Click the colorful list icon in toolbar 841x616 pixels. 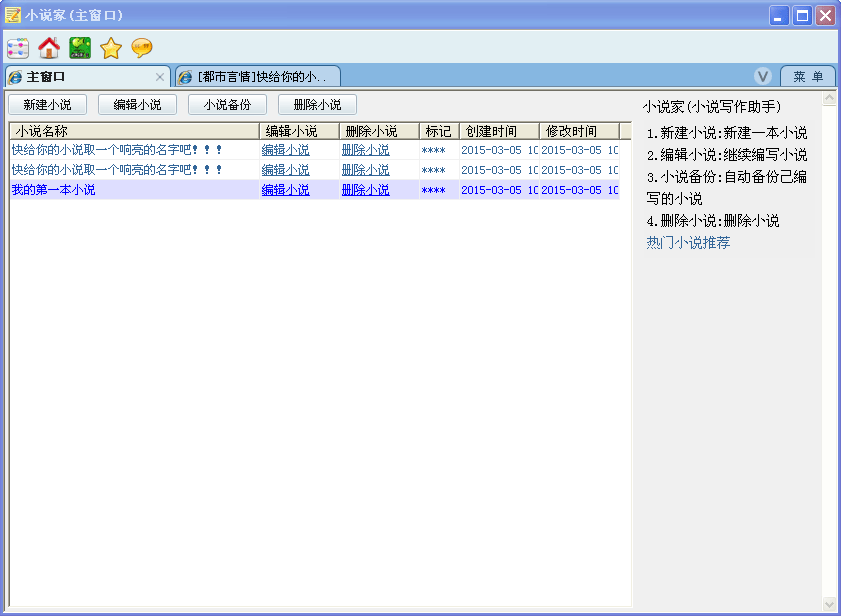point(18,48)
